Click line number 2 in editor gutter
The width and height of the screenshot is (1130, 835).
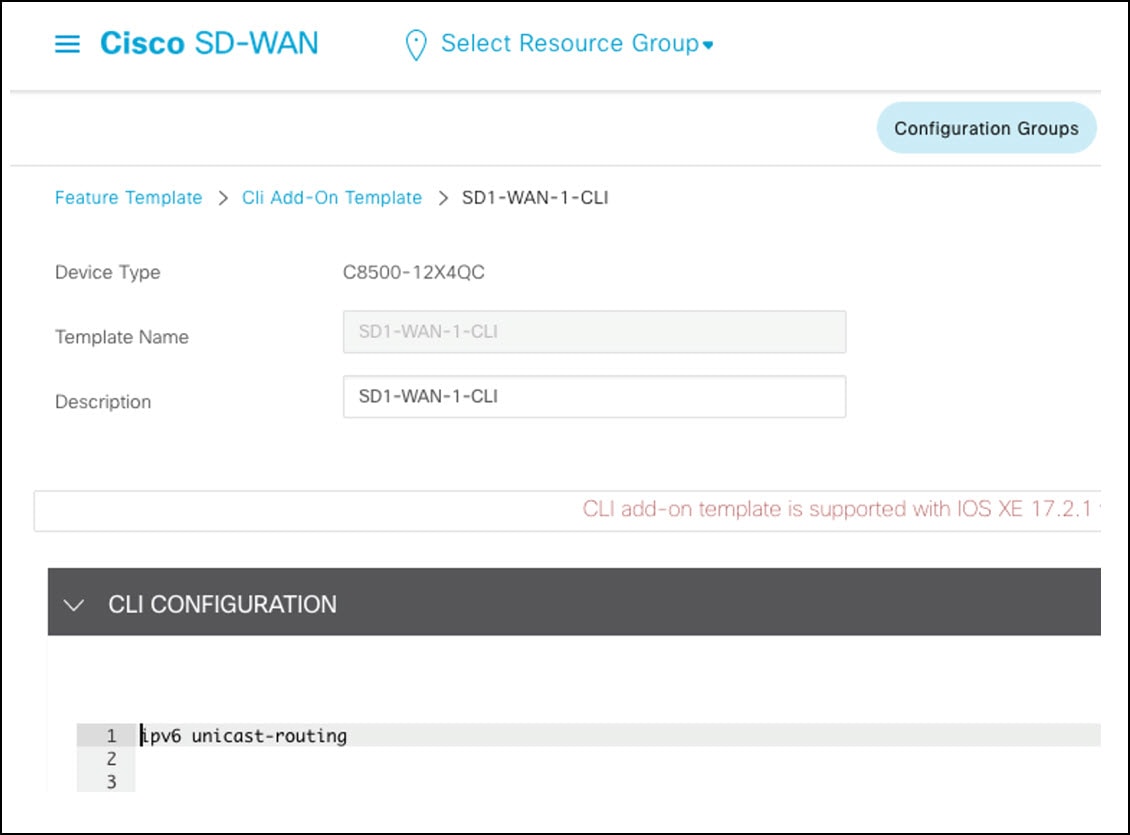111,759
